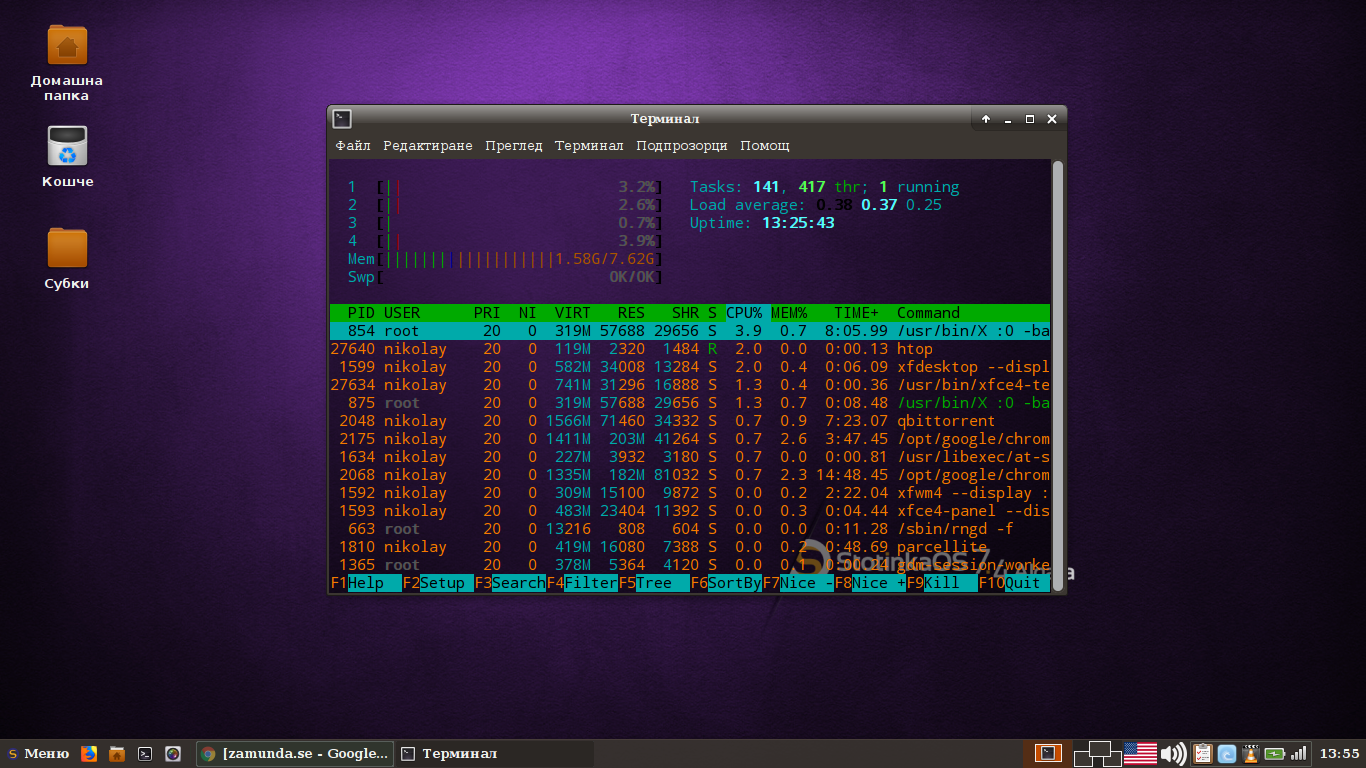Open the Преглед menu

(x=514, y=146)
